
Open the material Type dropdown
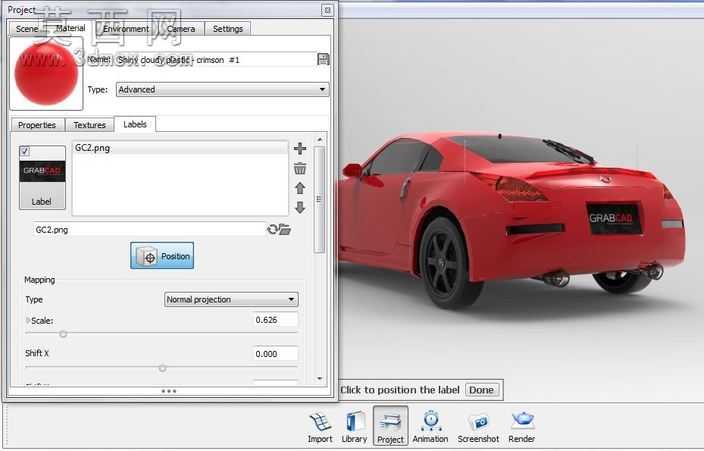(x=222, y=89)
